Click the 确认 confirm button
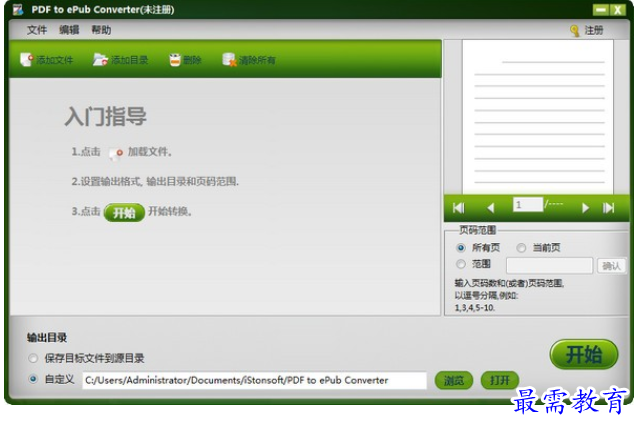 pyautogui.click(x=612, y=266)
